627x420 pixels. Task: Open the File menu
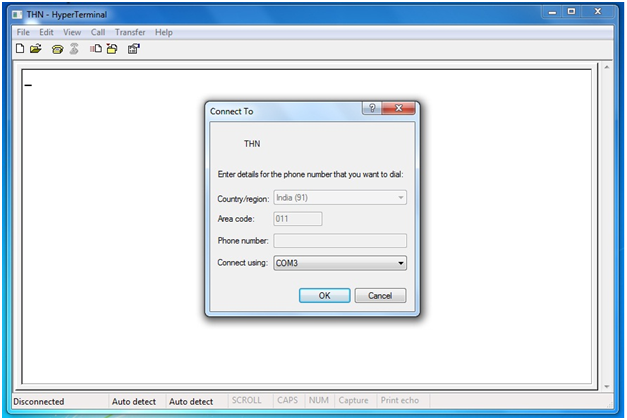click(23, 32)
